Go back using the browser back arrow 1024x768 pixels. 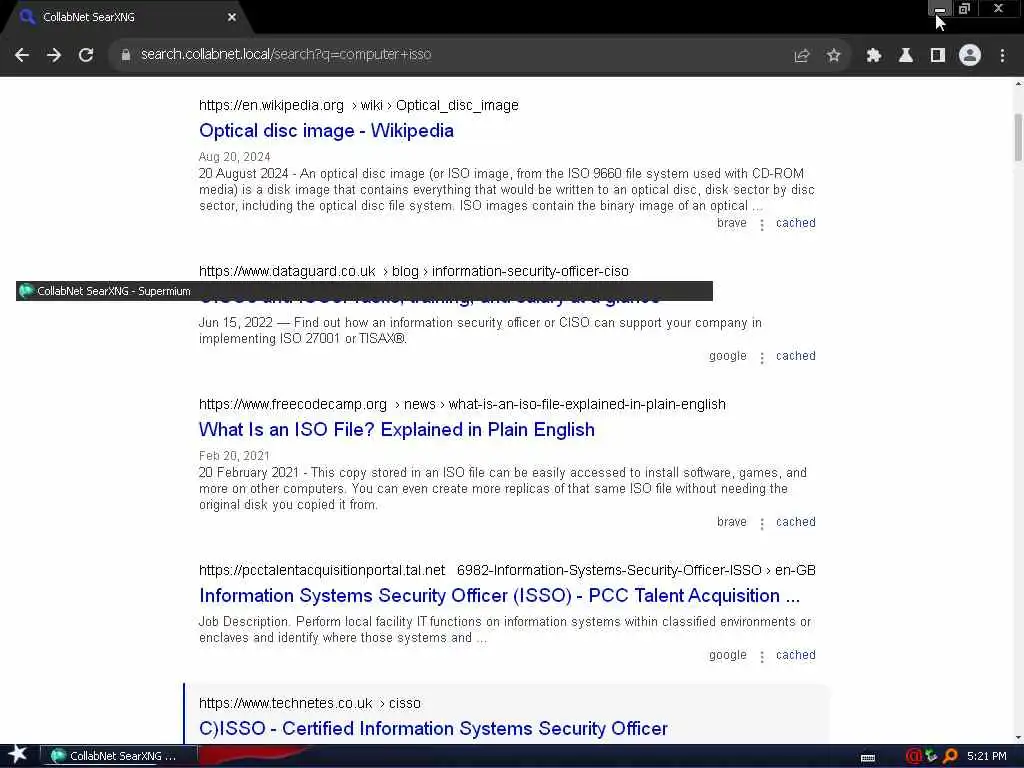pos(22,55)
